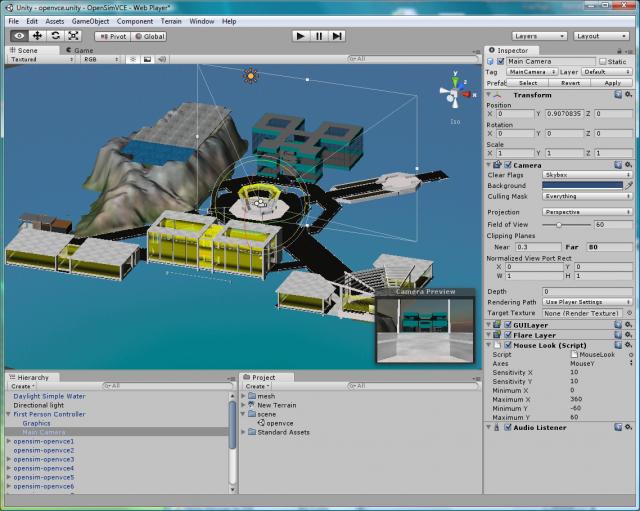Click the Script field object picker circle
Screen dimensions: 640x511
[x=631, y=355]
